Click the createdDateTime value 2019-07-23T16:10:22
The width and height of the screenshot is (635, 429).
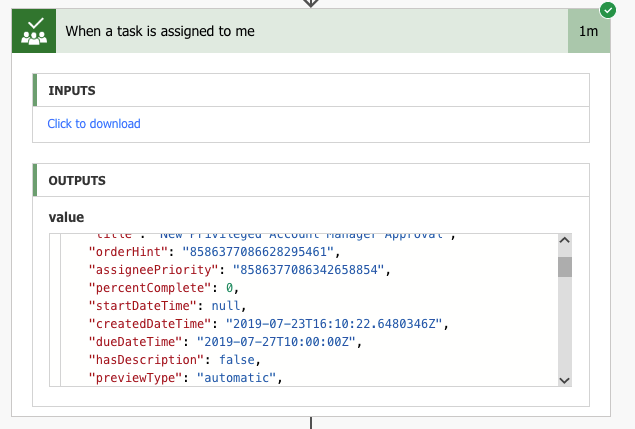pos(334,324)
